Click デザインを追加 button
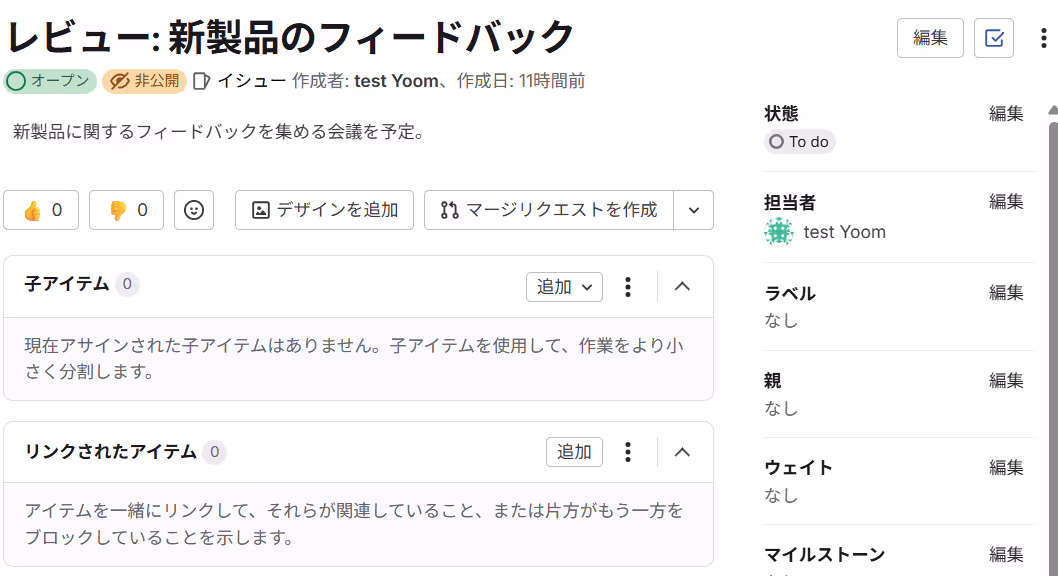Screen dimensions: 1058x576 [x=325, y=210]
